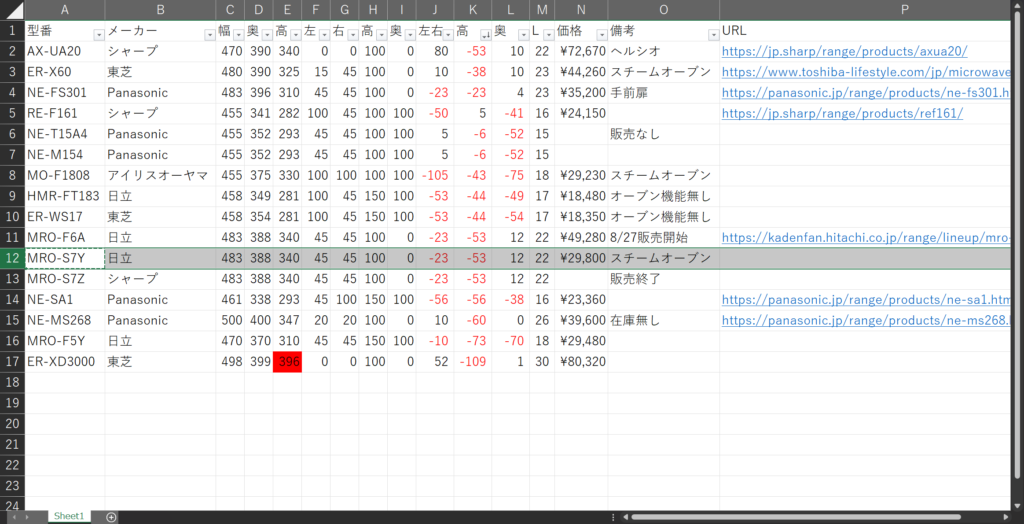Select cell HMR-FT183

coord(65,197)
